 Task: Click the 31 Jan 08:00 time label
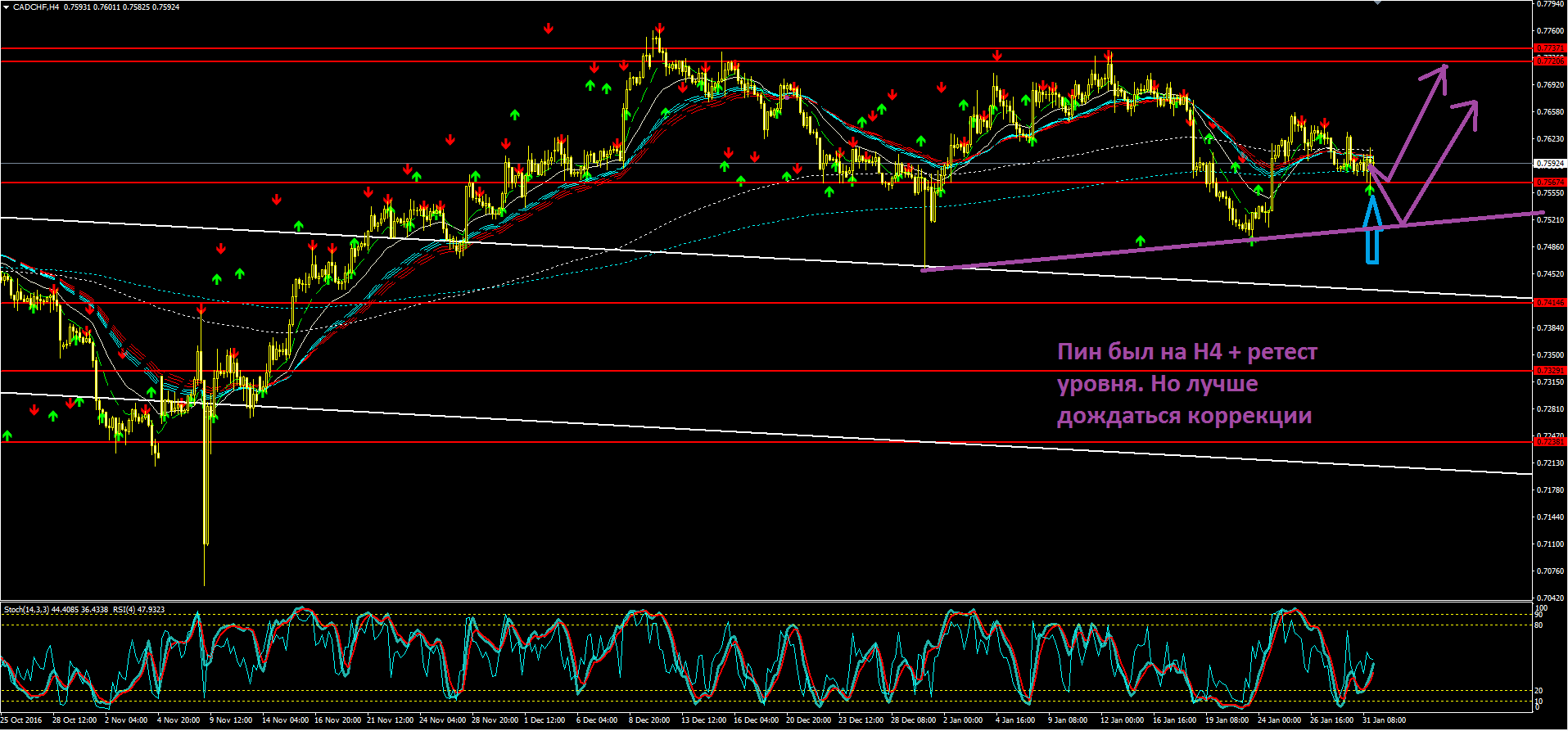tap(1384, 720)
